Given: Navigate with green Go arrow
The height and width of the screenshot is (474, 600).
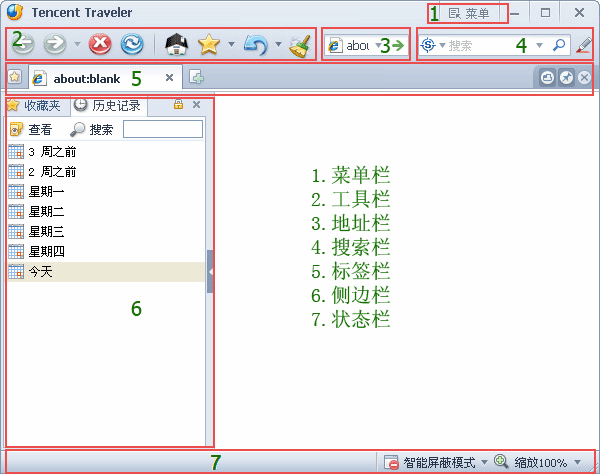Looking at the screenshot, I should pos(398,46).
